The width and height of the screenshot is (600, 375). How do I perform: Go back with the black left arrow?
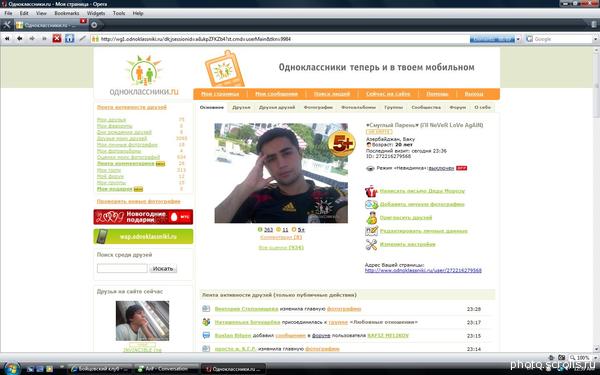point(20,39)
